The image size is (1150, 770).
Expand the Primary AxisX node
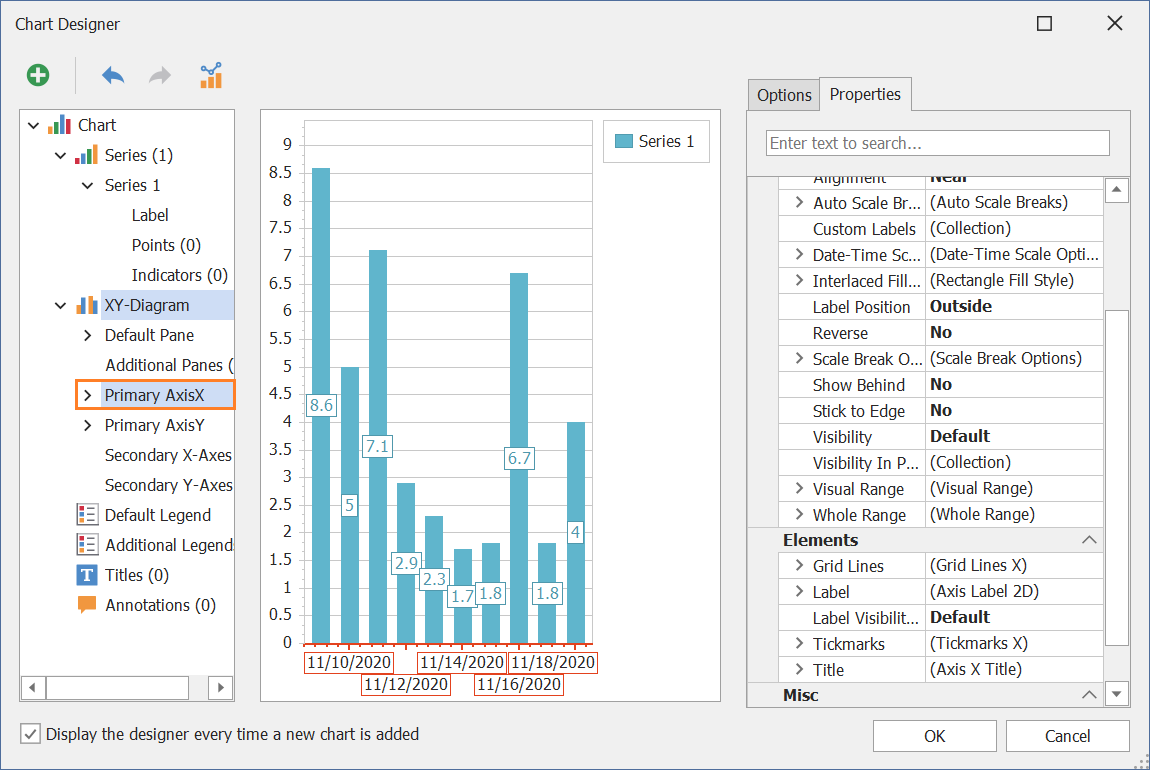click(87, 395)
